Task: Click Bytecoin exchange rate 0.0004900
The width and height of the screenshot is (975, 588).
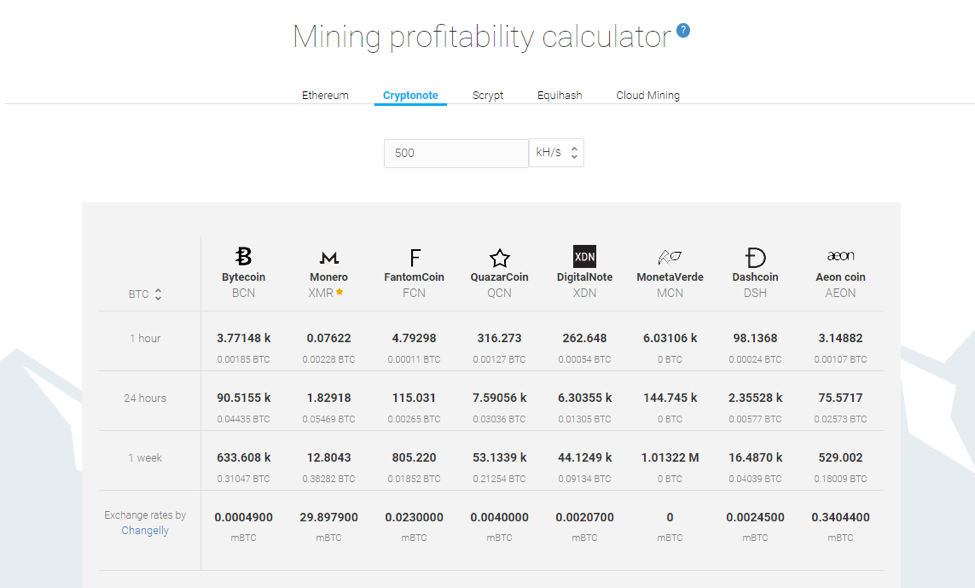Action: pos(243,517)
